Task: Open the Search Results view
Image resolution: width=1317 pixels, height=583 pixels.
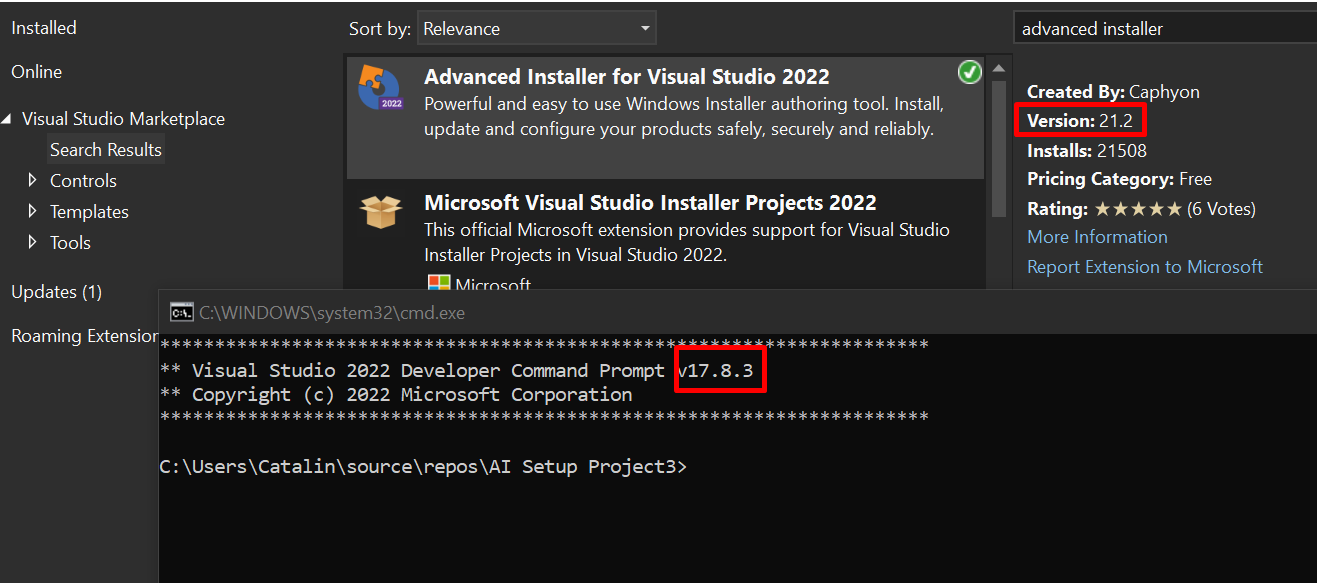Action: (105, 149)
